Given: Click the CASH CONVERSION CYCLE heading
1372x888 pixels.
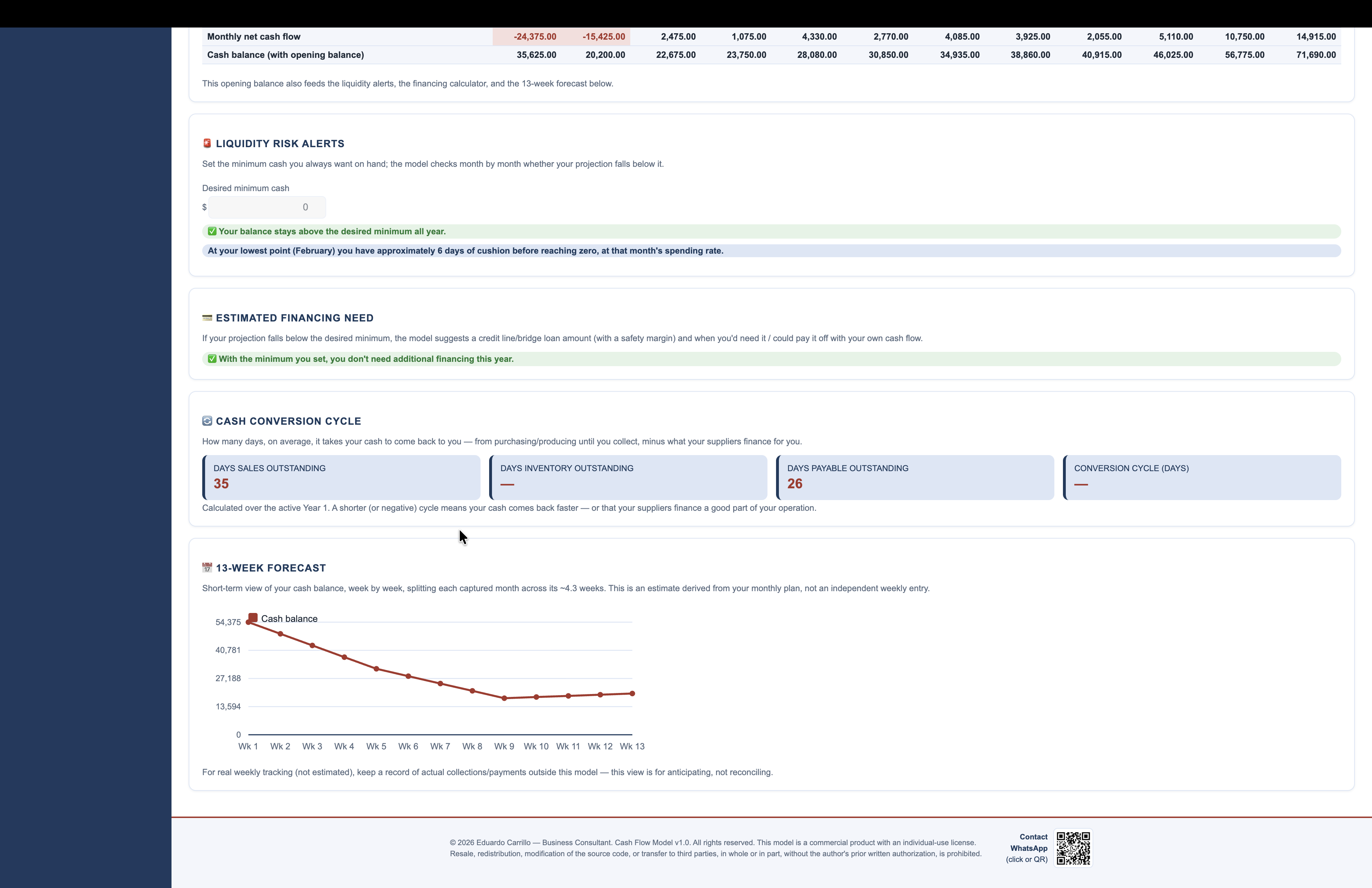Looking at the screenshot, I should (x=288, y=421).
